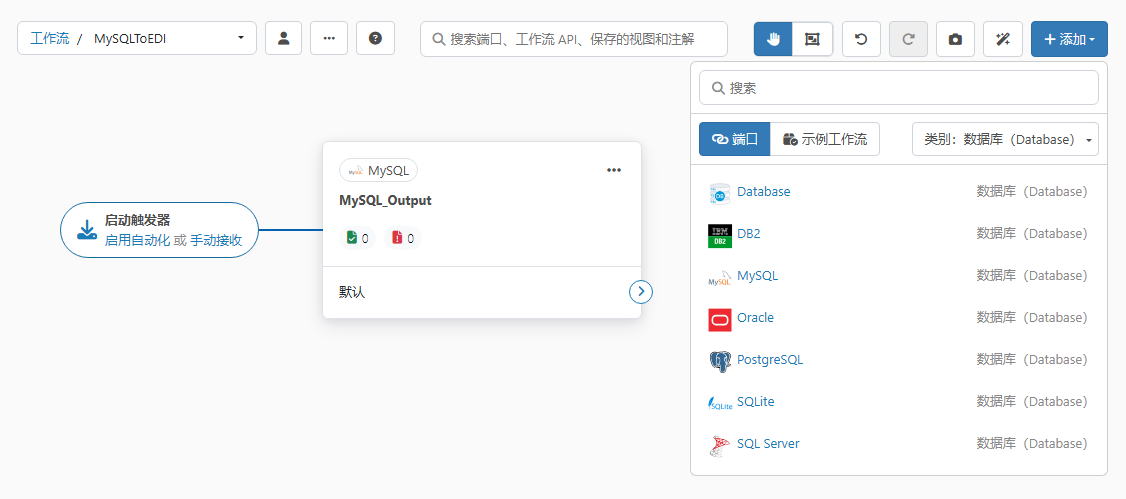Expand the 添加 add dropdown button
The width and height of the screenshot is (1126, 499).
pyautogui.click(x=1069, y=39)
